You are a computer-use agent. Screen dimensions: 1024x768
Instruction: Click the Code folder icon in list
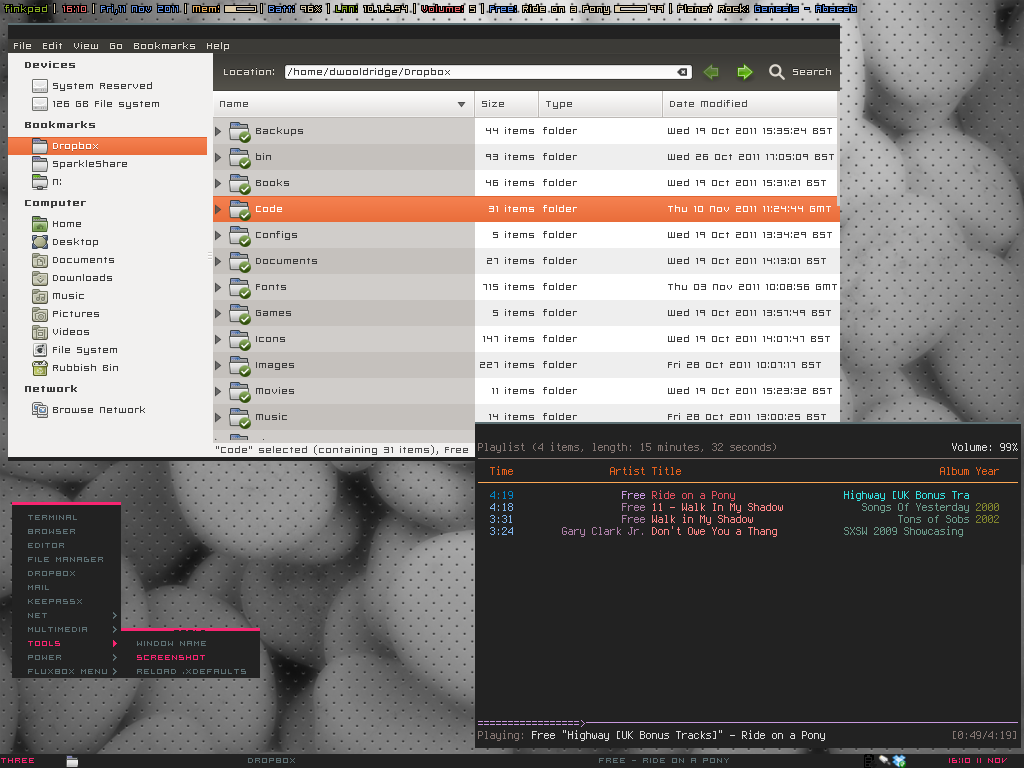coord(239,209)
